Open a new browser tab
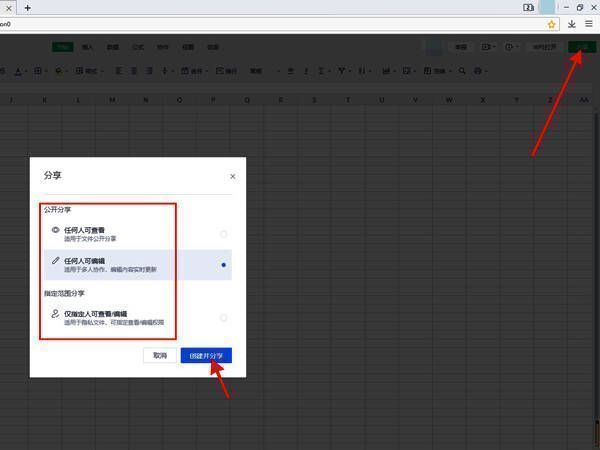Viewport: 600px width, 450px height. point(27,7)
